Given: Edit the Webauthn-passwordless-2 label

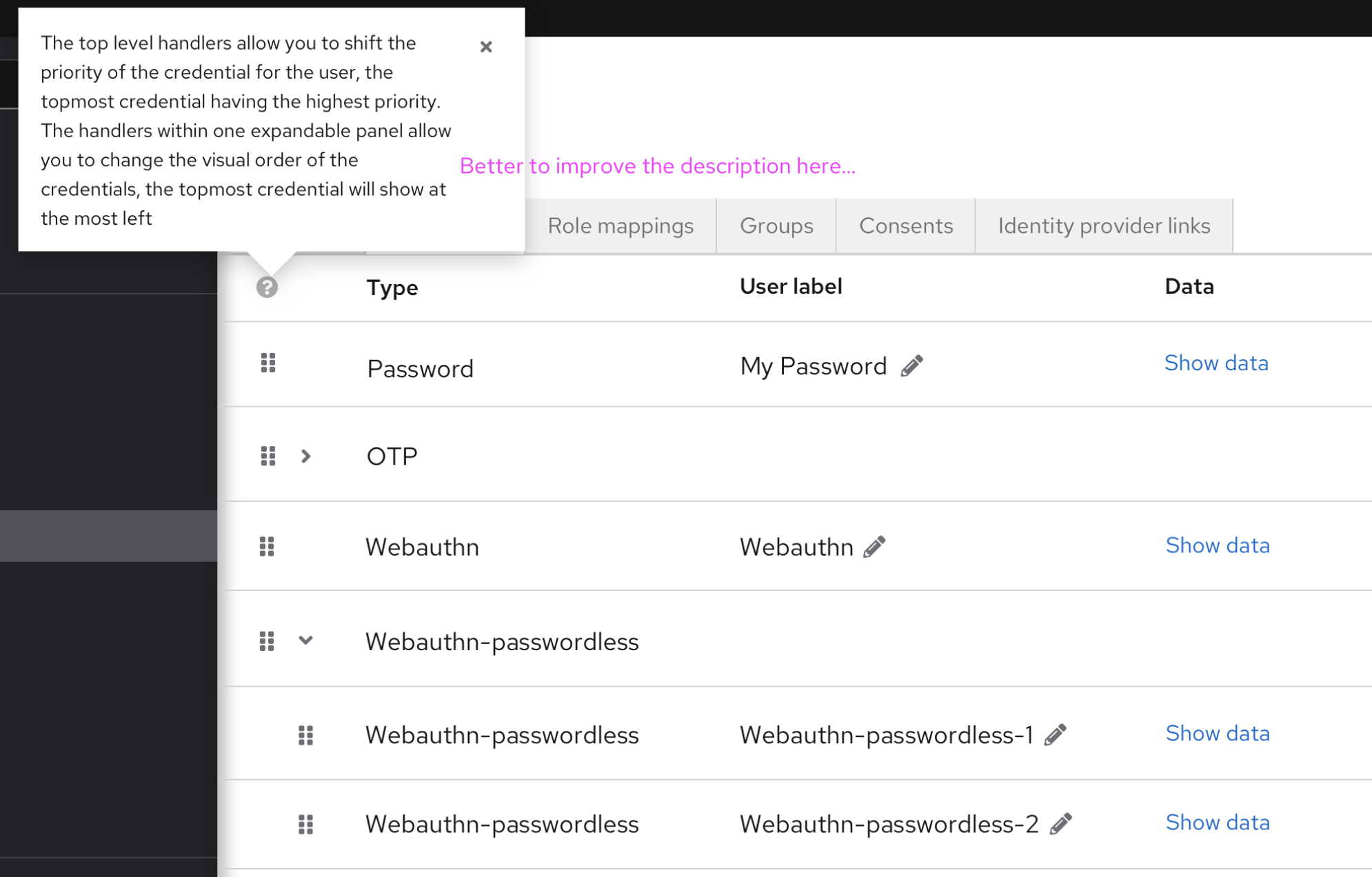Looking at the screenshot, I should tap(1060, 823).
